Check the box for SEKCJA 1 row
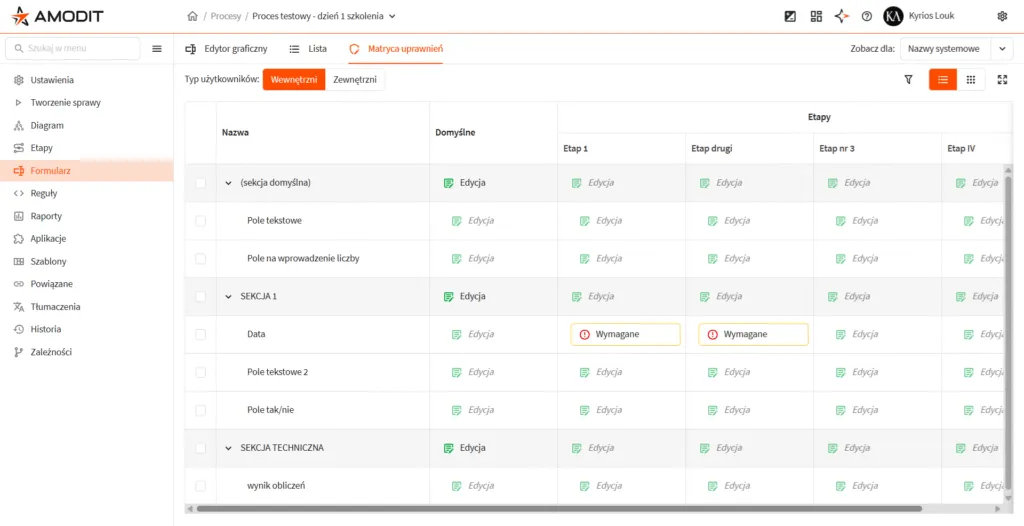The height and width of the screenshot is (526, 1024). 200,297
